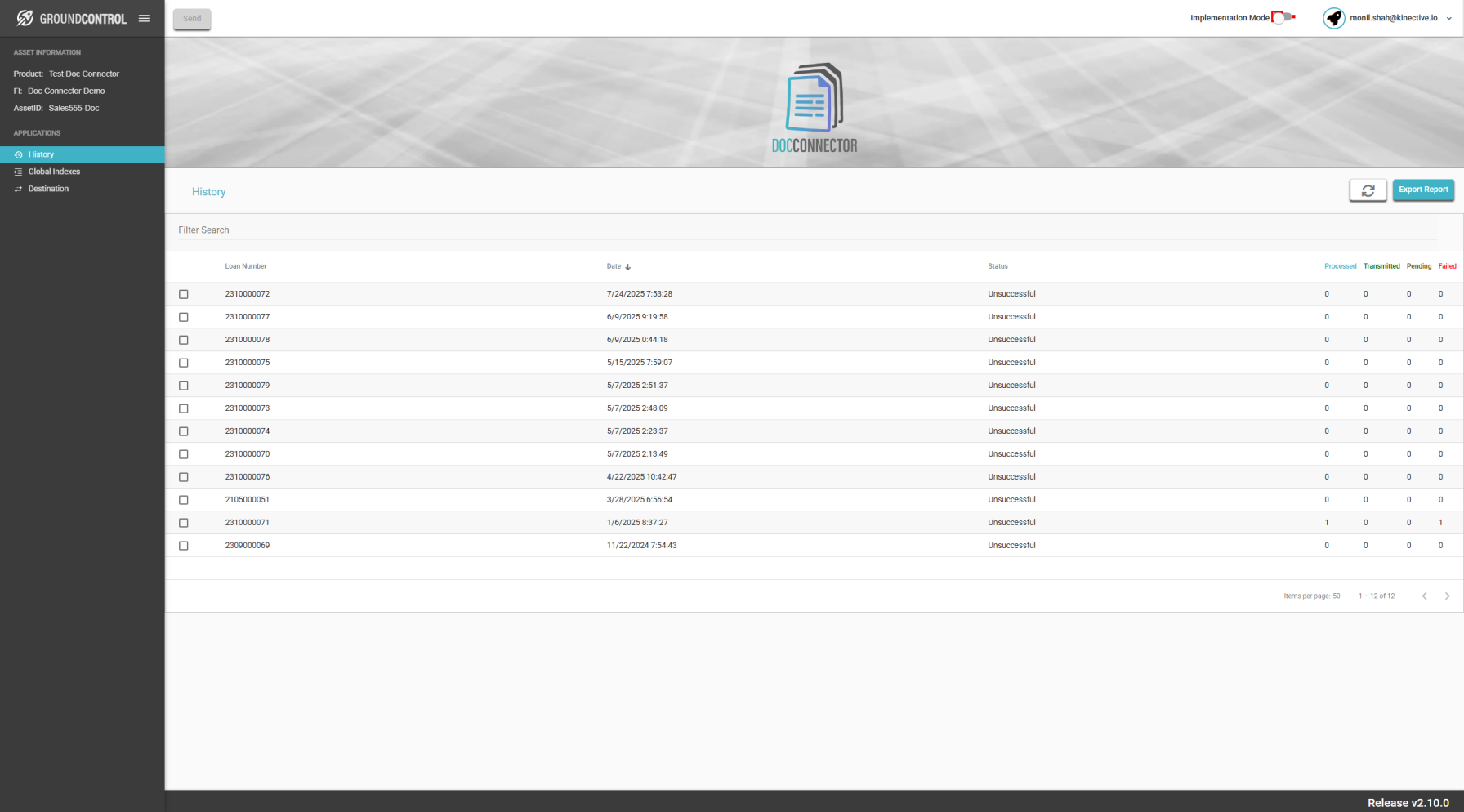Screen dimensions: 1464x812
Task: Click the Transmitted column header
Action: tap(1381, 266)
